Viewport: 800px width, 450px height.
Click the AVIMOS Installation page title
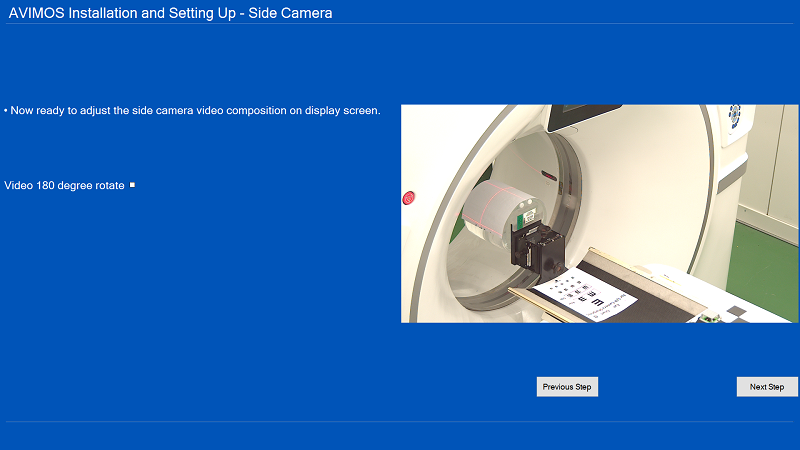pyautogui.click(x=170, y=13)
